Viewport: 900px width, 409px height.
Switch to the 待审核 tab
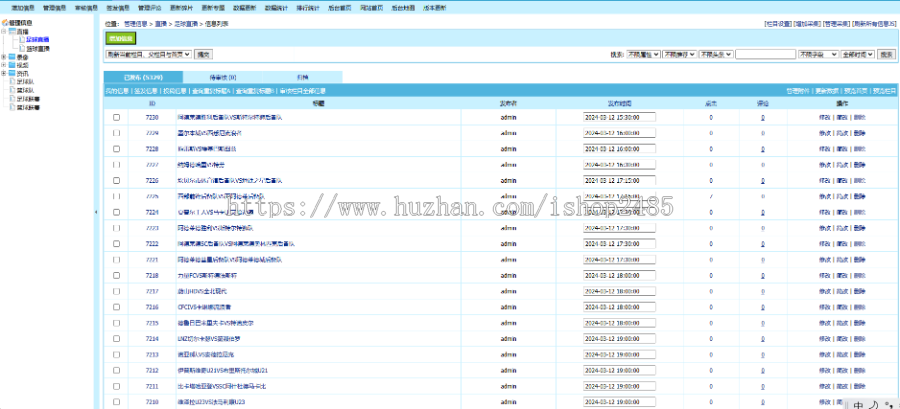(x=223, y=77)
